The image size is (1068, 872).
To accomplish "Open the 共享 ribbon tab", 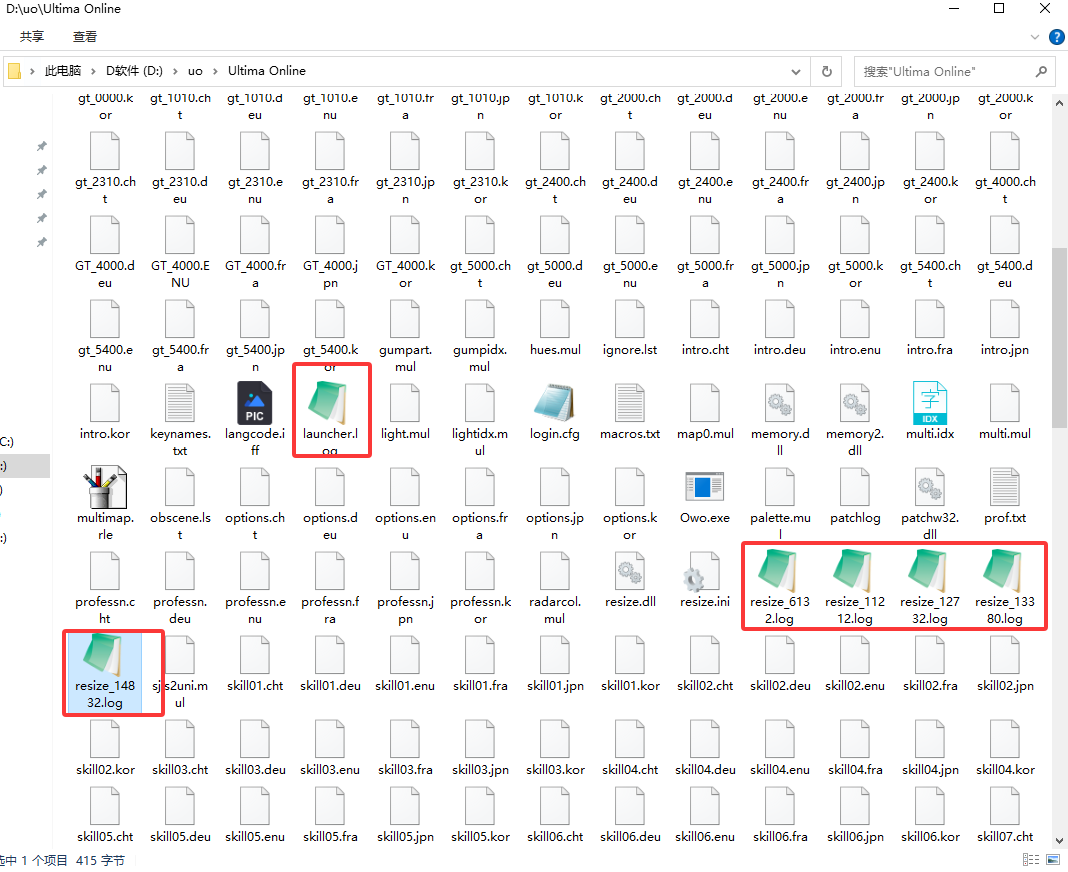I will coord(32,37).
